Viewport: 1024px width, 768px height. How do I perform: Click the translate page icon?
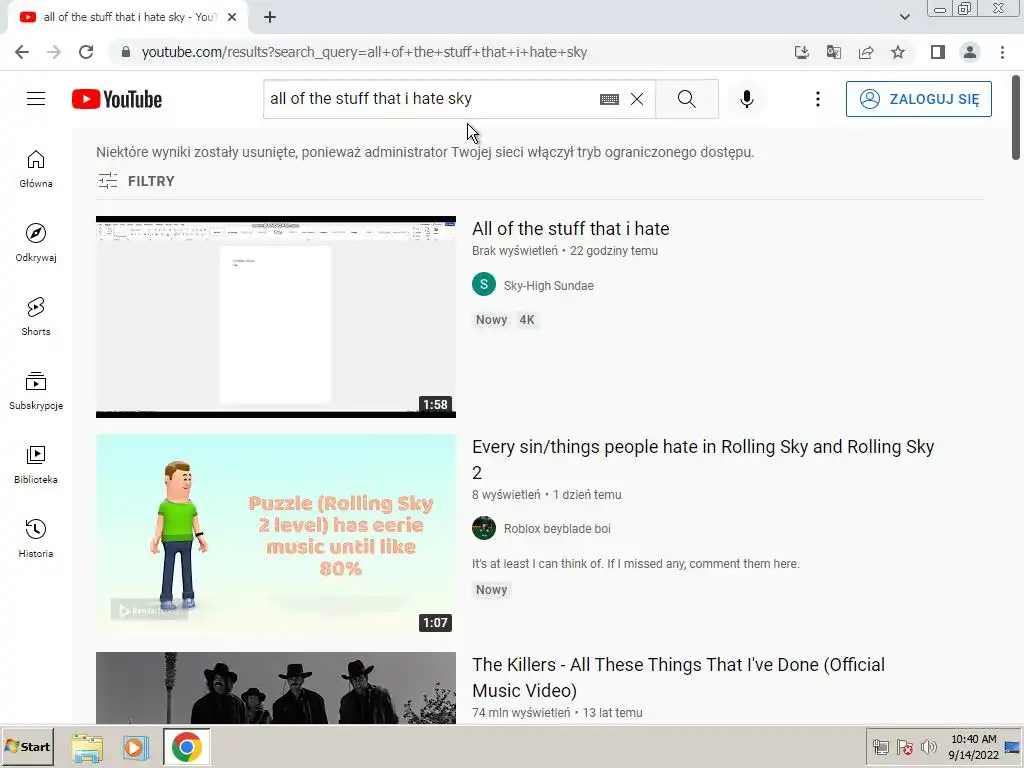(833, 52)
